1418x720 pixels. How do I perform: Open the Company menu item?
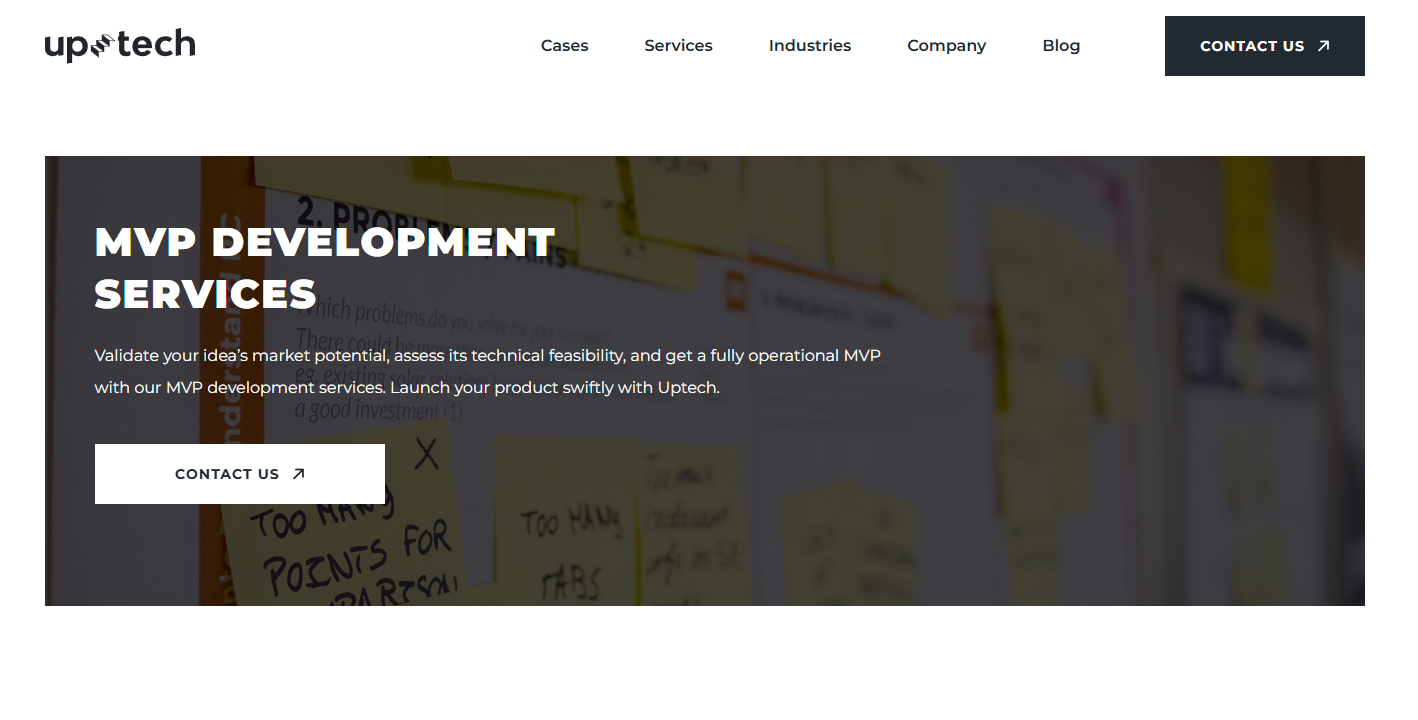coord(947,46)
